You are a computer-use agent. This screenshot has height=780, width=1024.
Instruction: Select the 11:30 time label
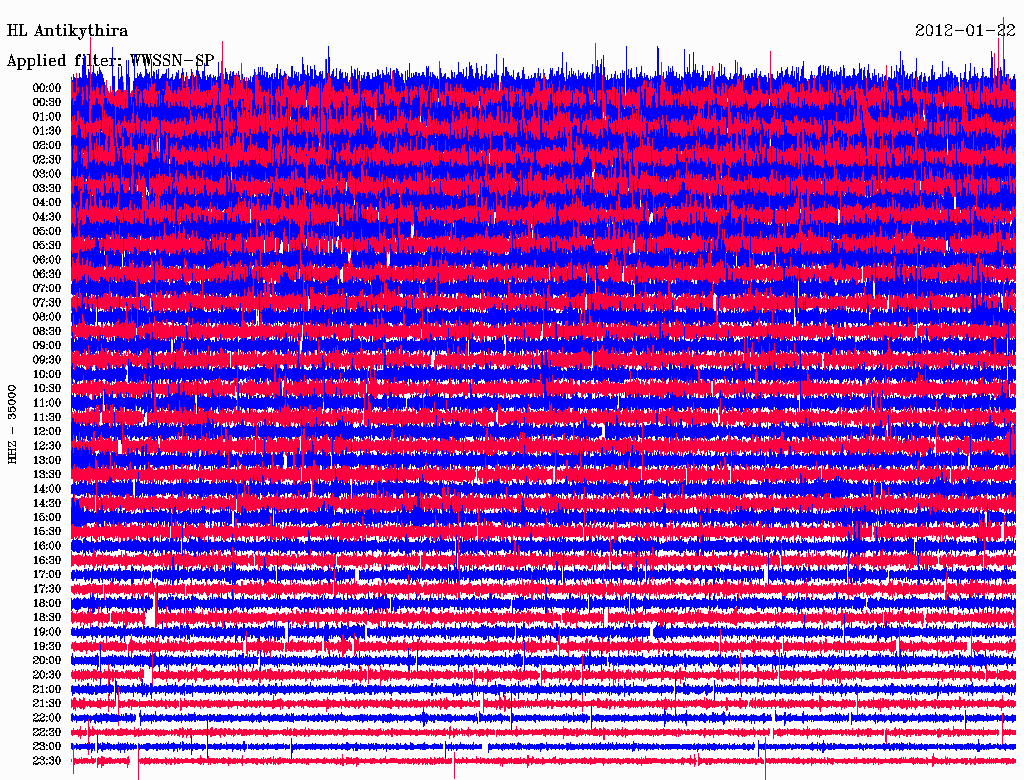tap(47, 417)
